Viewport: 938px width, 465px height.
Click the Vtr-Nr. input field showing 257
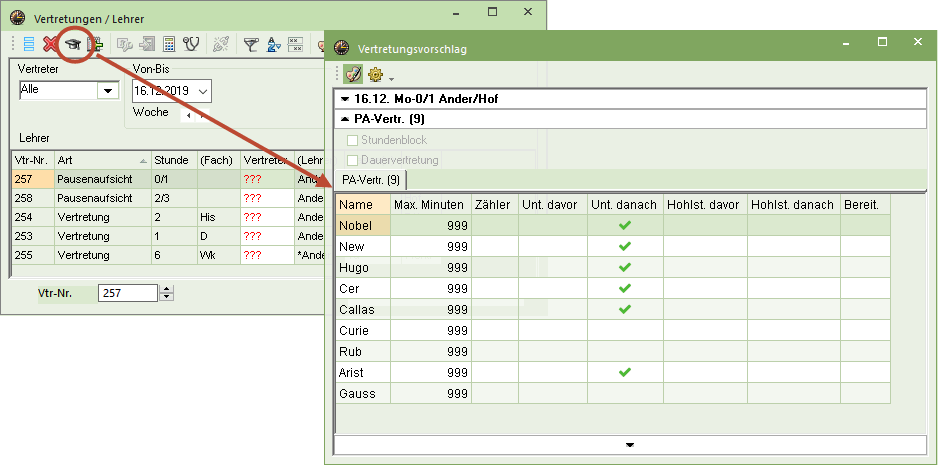(x=127, y=293)
